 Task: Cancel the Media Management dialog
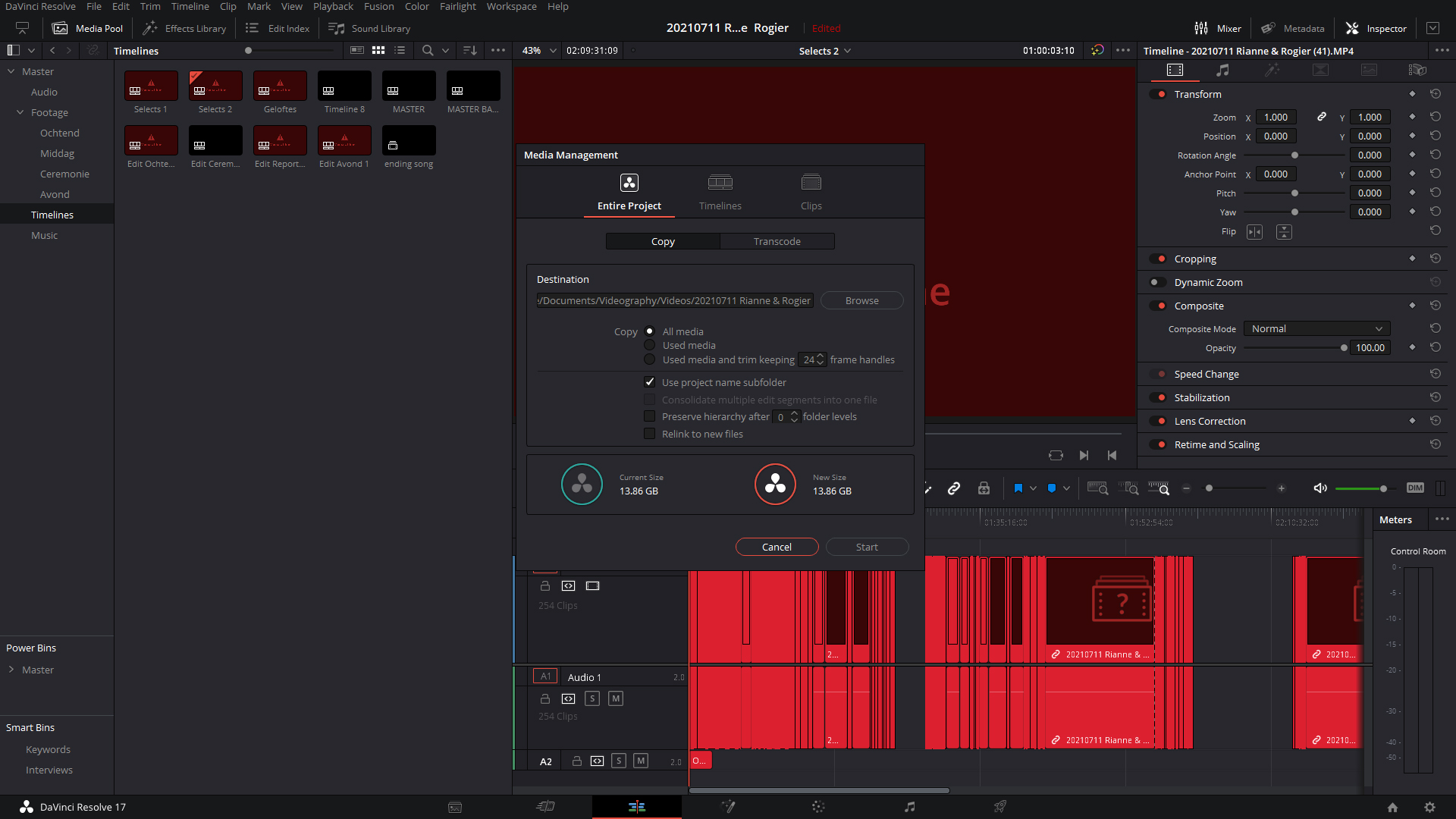777,547
